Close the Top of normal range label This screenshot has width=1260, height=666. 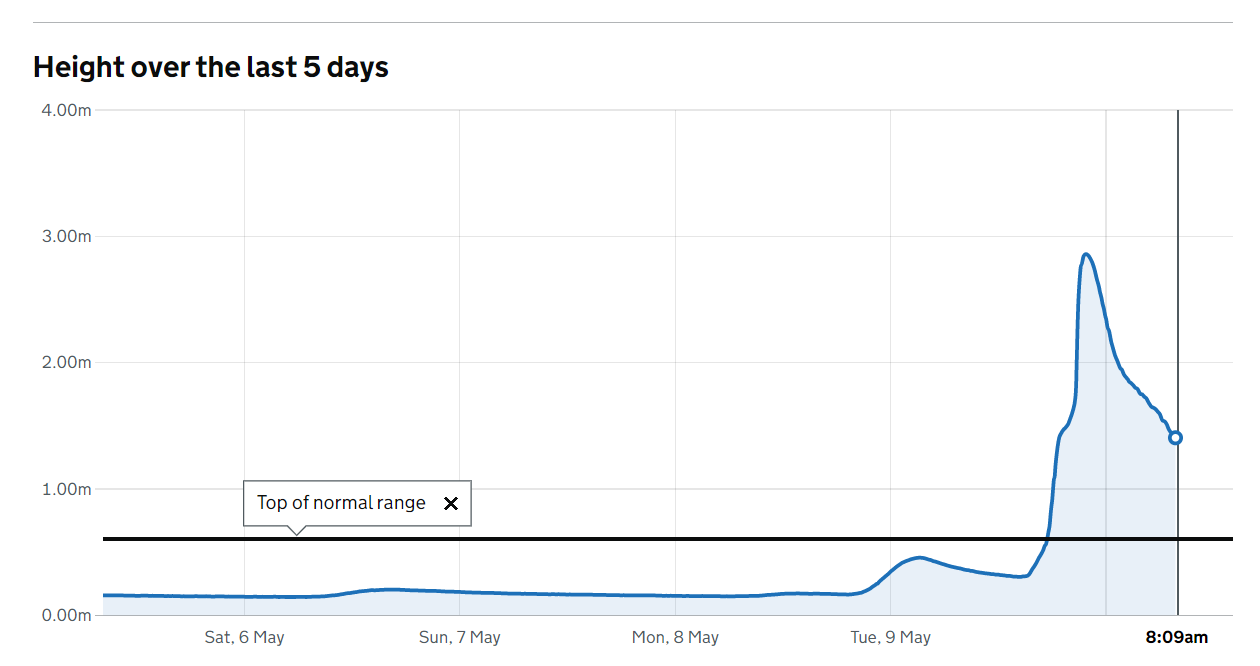coord(450,503)
